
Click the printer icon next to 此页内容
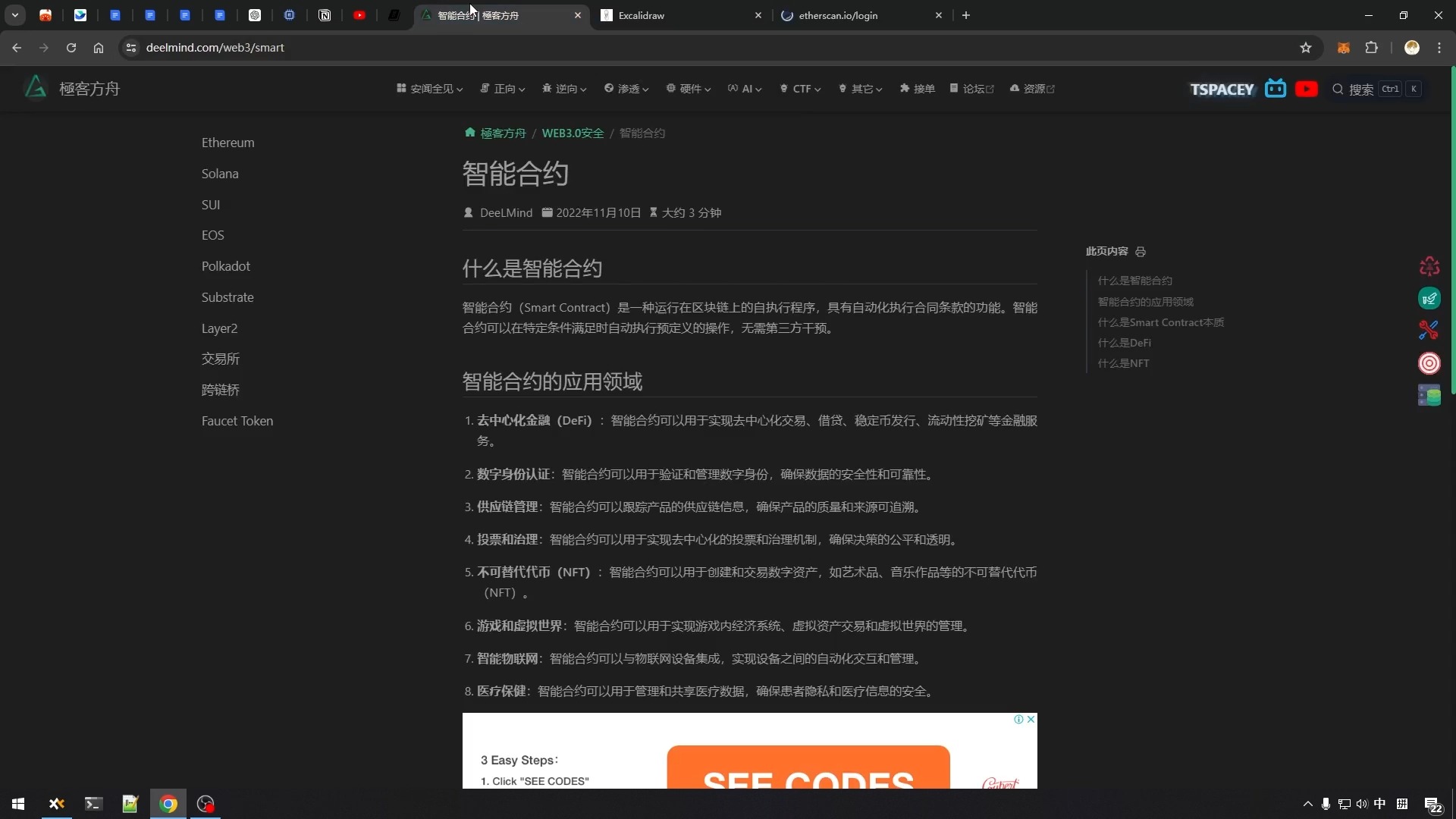pos(1141,252)
